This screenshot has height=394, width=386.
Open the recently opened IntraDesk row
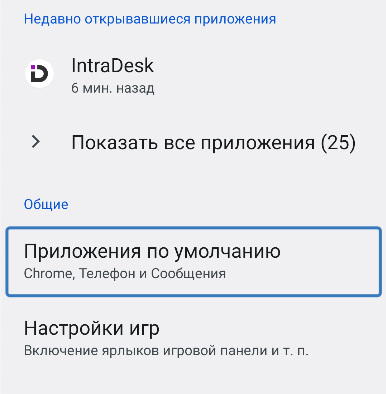click(x=193, y=75)
